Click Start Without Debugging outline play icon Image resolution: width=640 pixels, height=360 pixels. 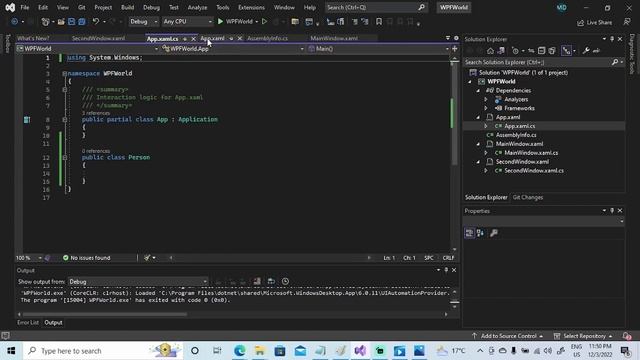(264, 21)
